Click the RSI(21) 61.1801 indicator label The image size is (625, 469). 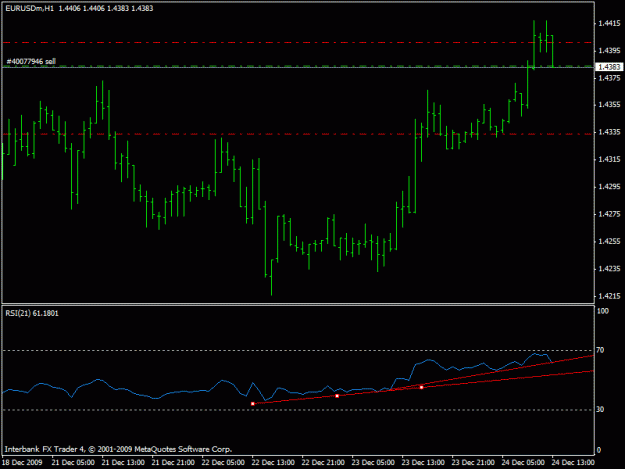tap(32, 313)
